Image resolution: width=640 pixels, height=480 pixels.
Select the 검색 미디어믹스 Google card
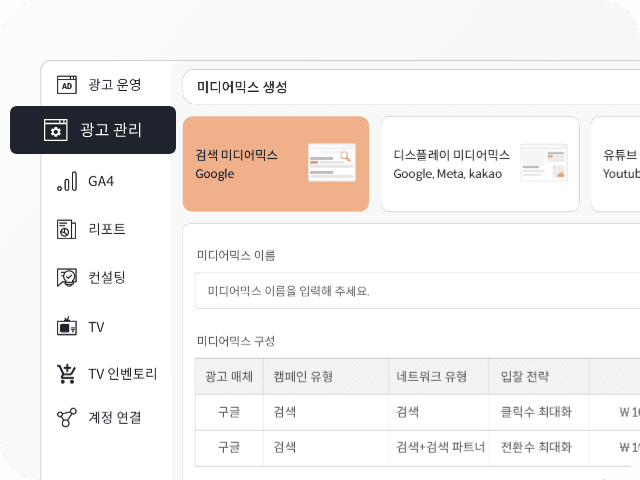point(276,164)
